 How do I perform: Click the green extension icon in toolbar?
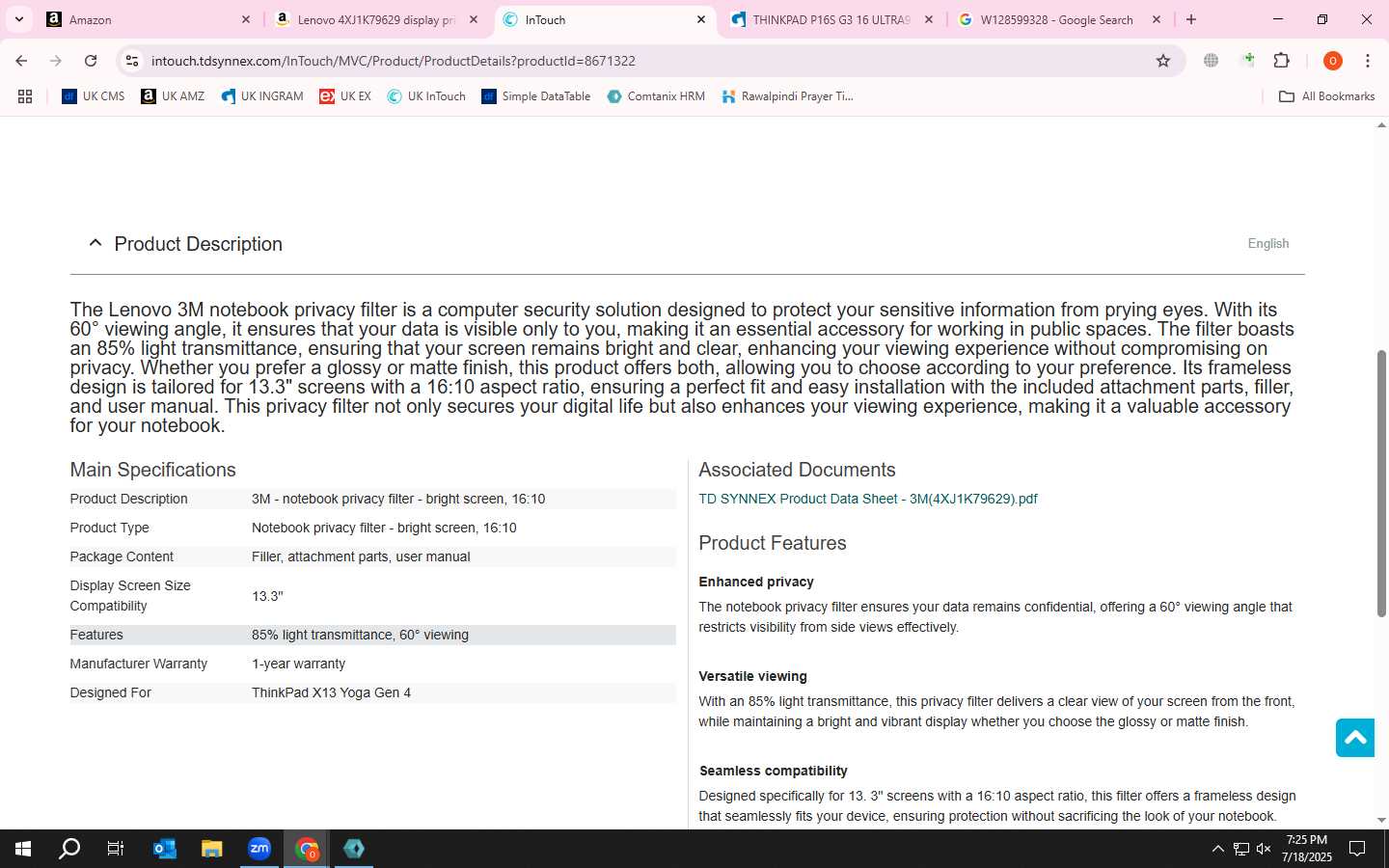tap(1247, 61)
